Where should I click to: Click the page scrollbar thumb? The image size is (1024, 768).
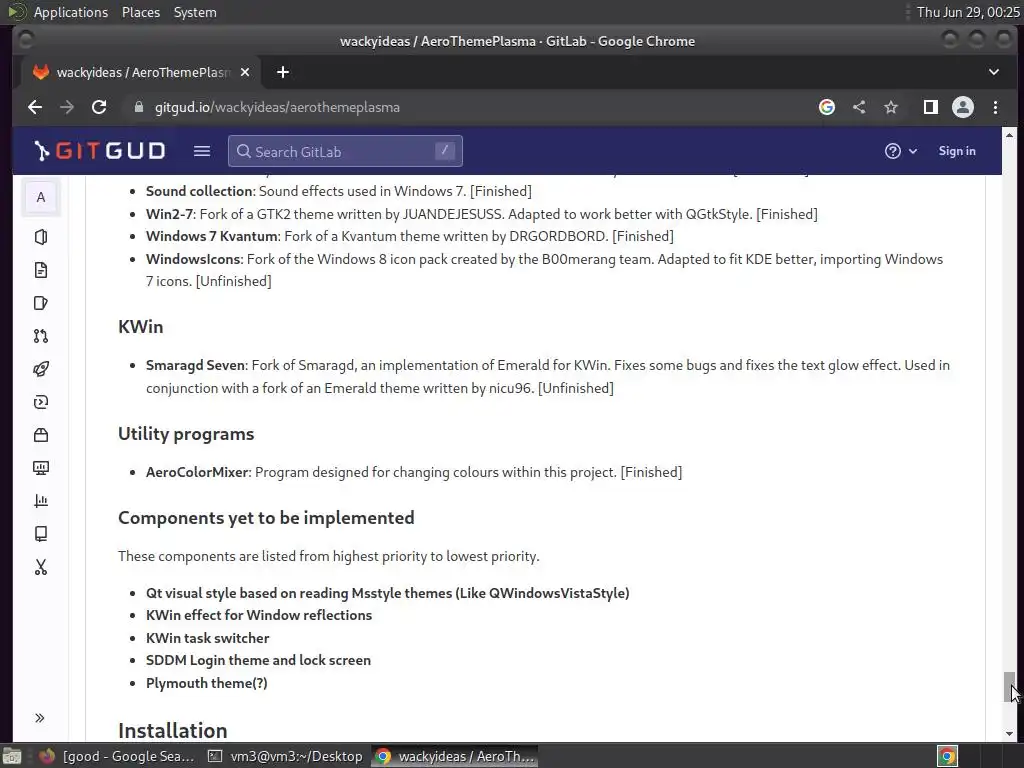coord(1010,687)
